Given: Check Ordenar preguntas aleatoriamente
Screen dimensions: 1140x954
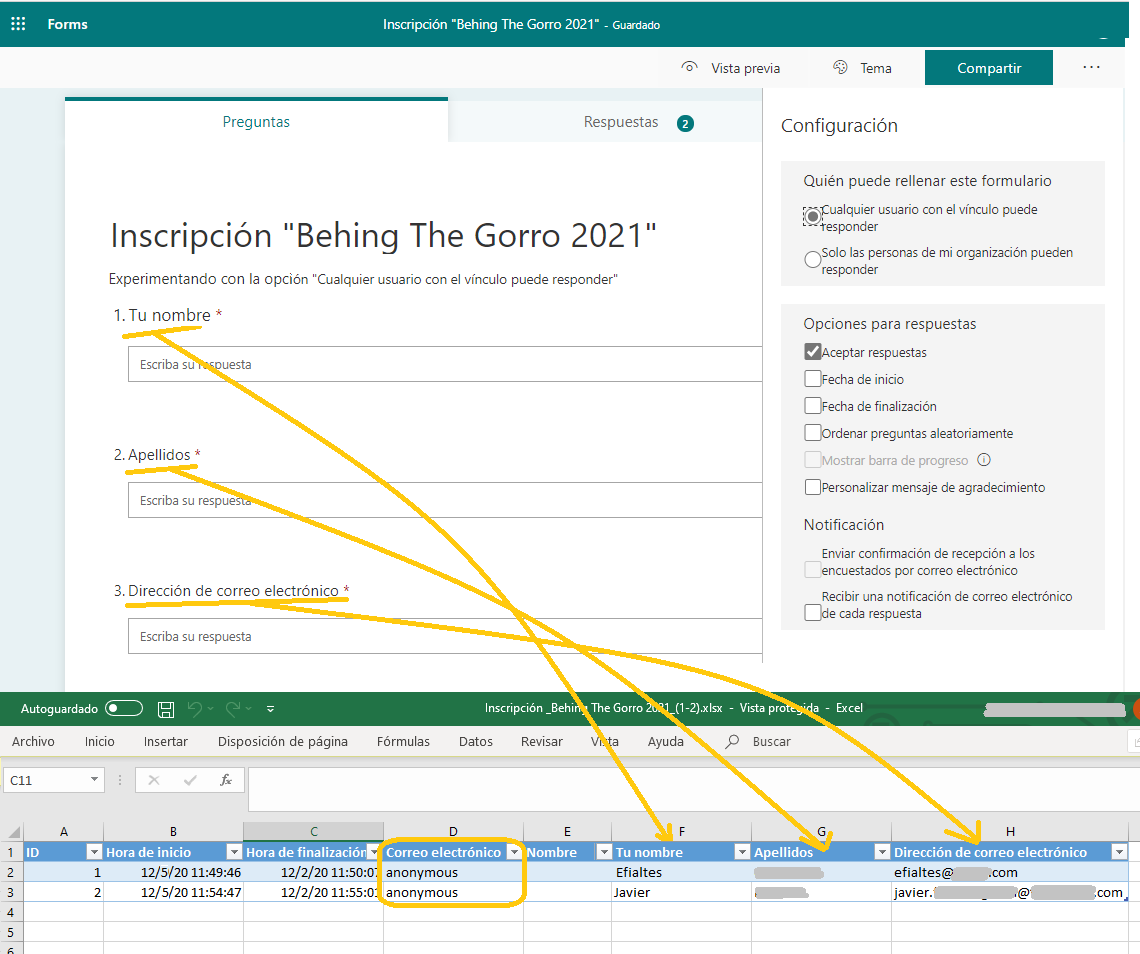Looking at the screenshot, I should (x=813, y=433).
